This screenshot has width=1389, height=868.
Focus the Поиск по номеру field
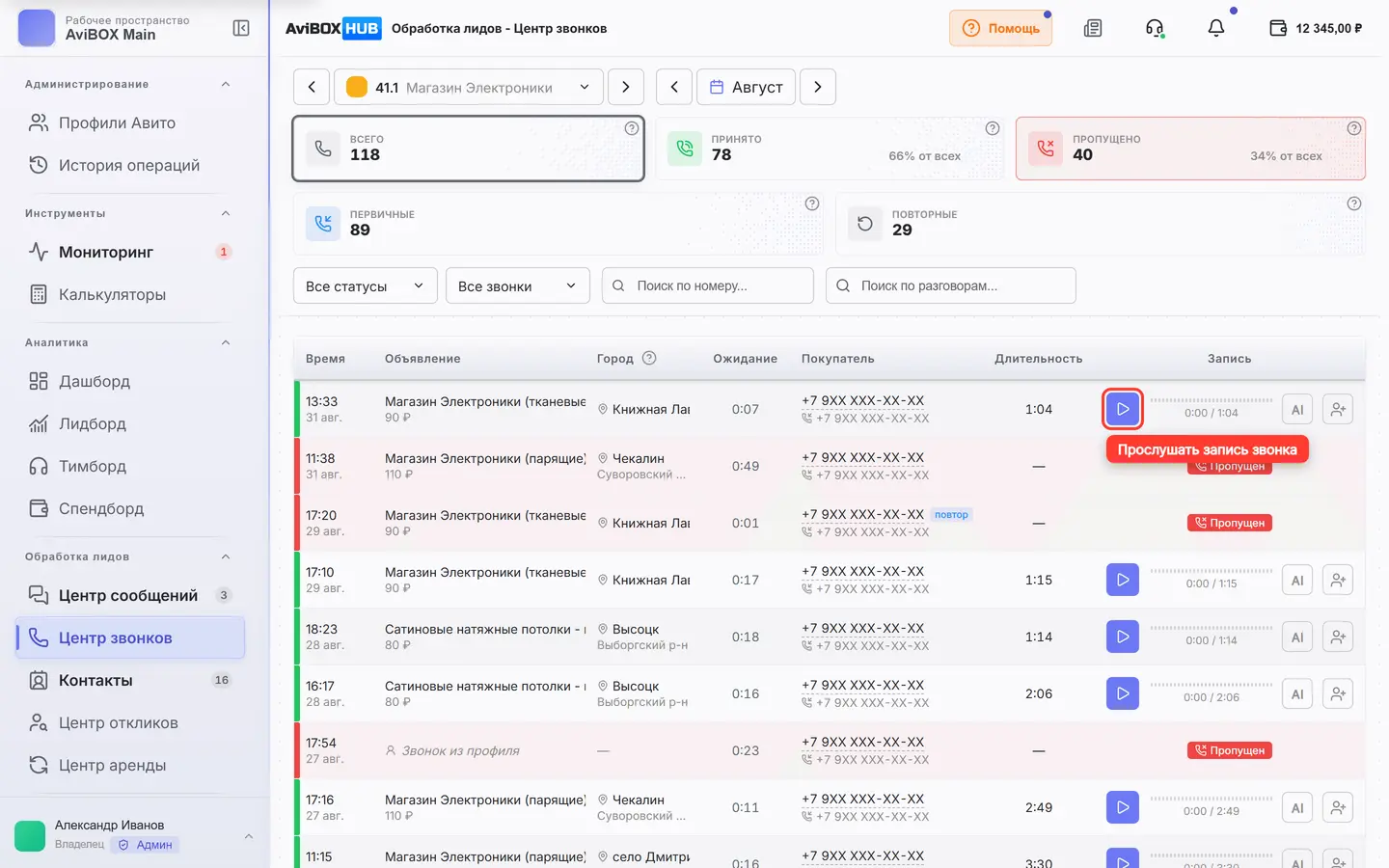tap(708, 285)
